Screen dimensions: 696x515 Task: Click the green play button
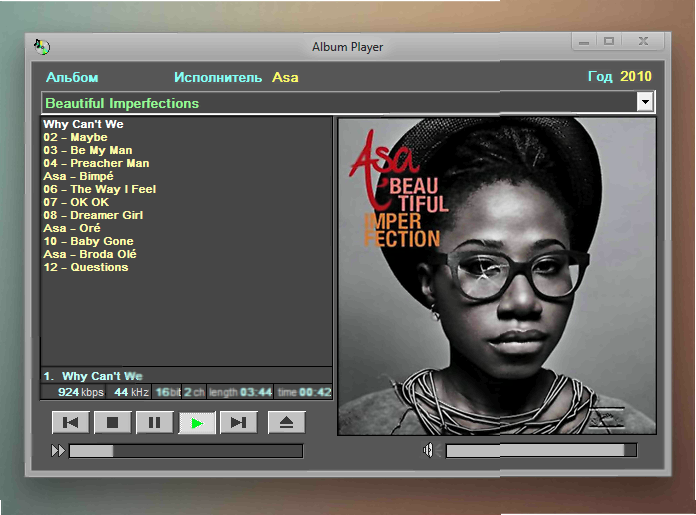click(197, 423)
